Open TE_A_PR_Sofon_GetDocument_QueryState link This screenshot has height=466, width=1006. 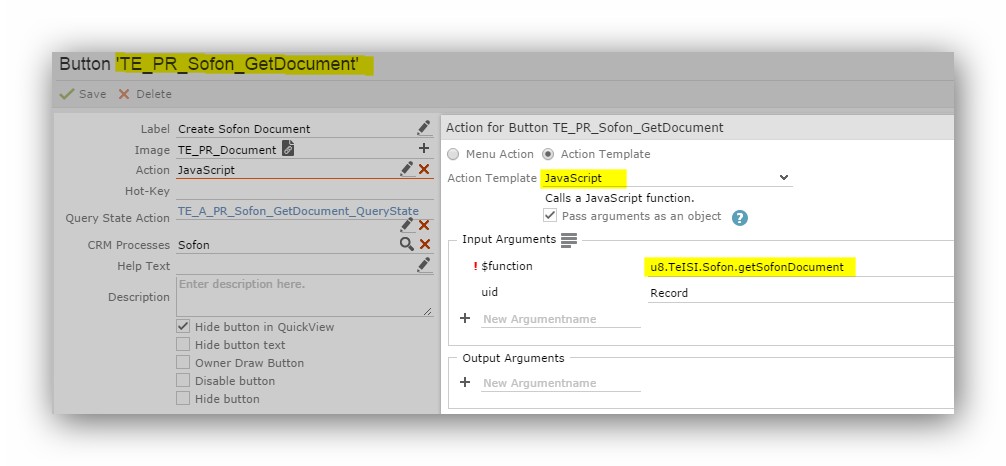click(298, 211)
